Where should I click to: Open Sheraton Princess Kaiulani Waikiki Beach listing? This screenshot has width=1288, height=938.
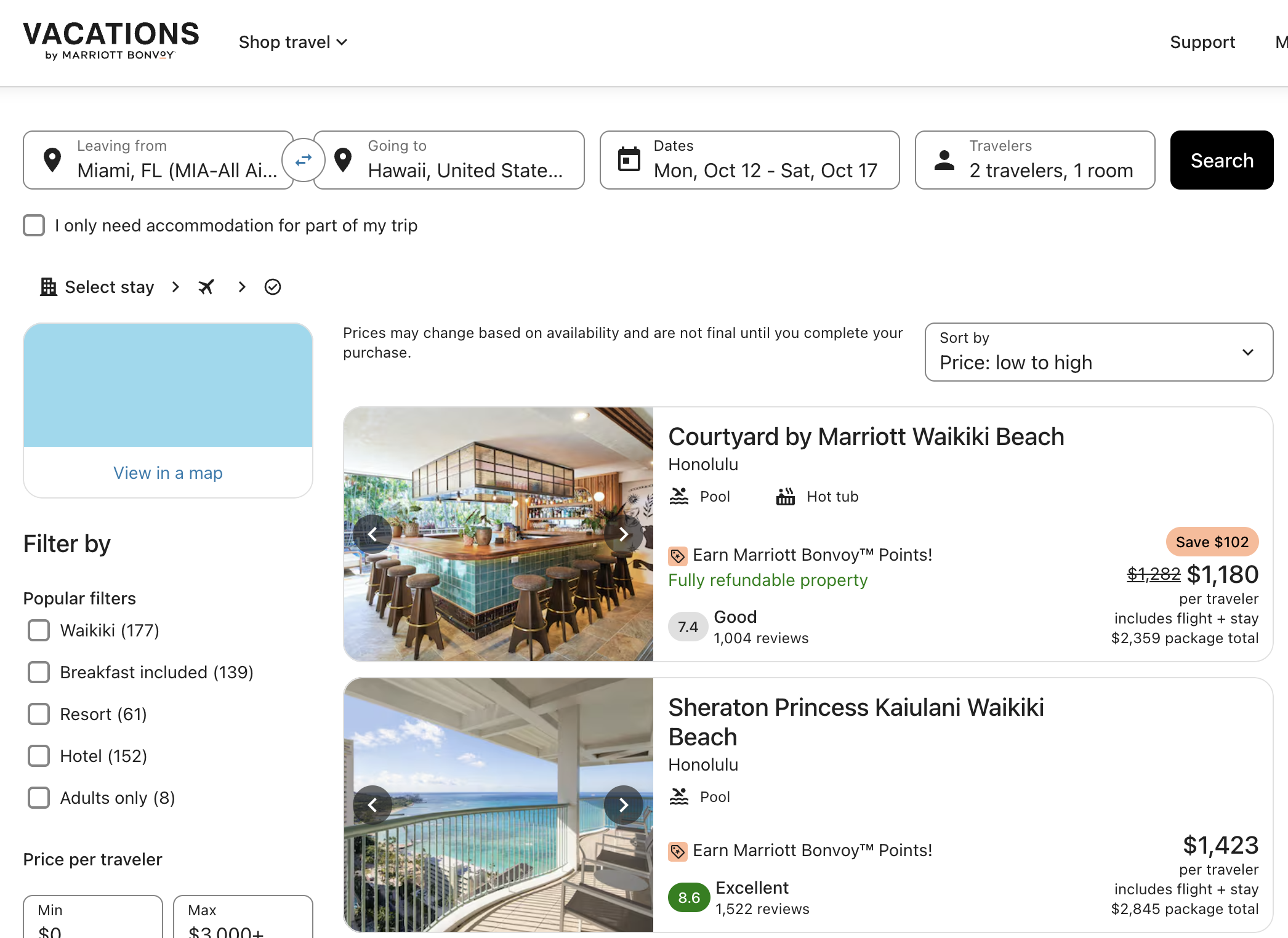pyautogui.click(x=856, y=722)
